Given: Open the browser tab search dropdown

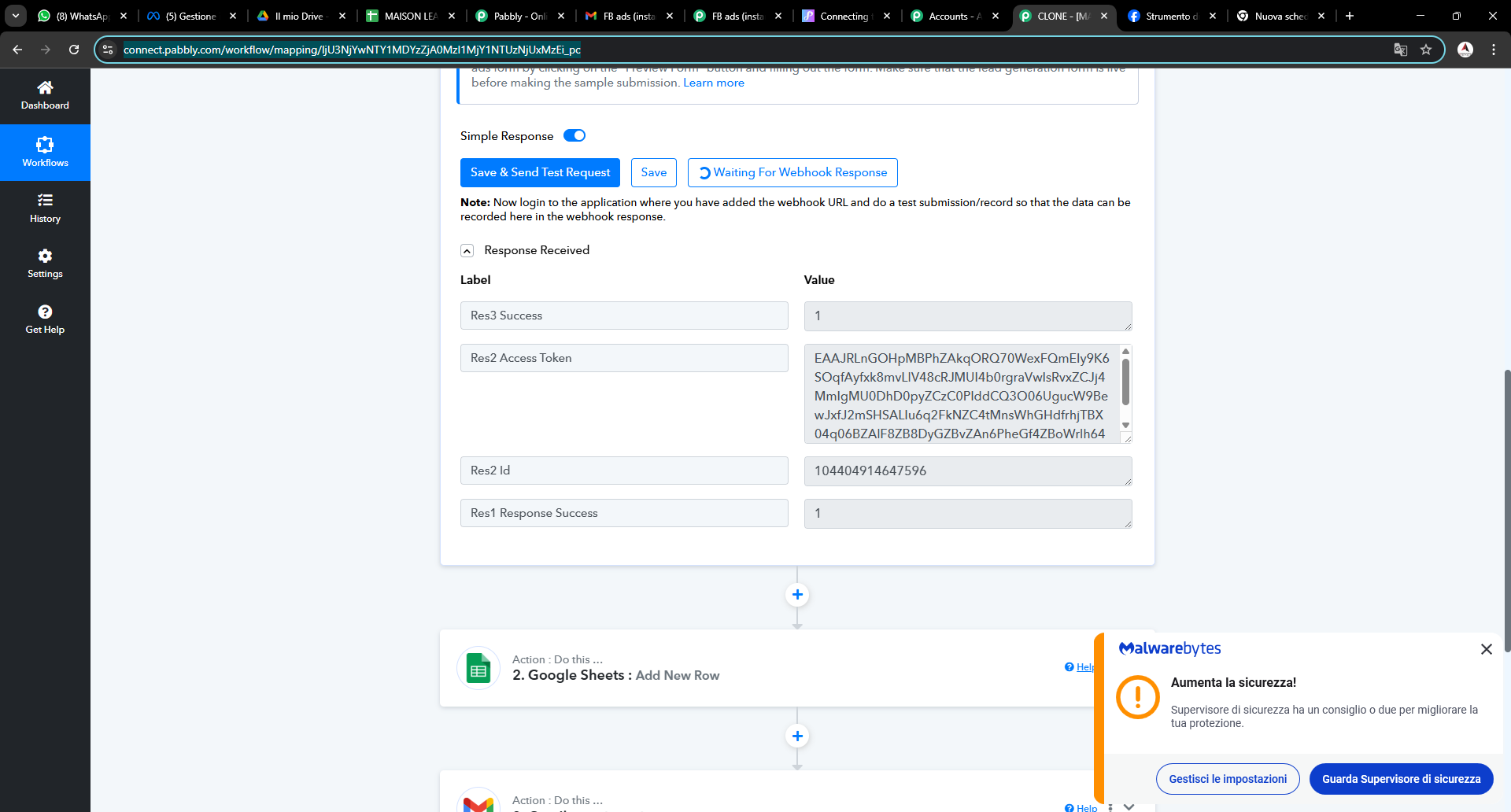Looking at the screenshot, I should (x=16, y=16).
